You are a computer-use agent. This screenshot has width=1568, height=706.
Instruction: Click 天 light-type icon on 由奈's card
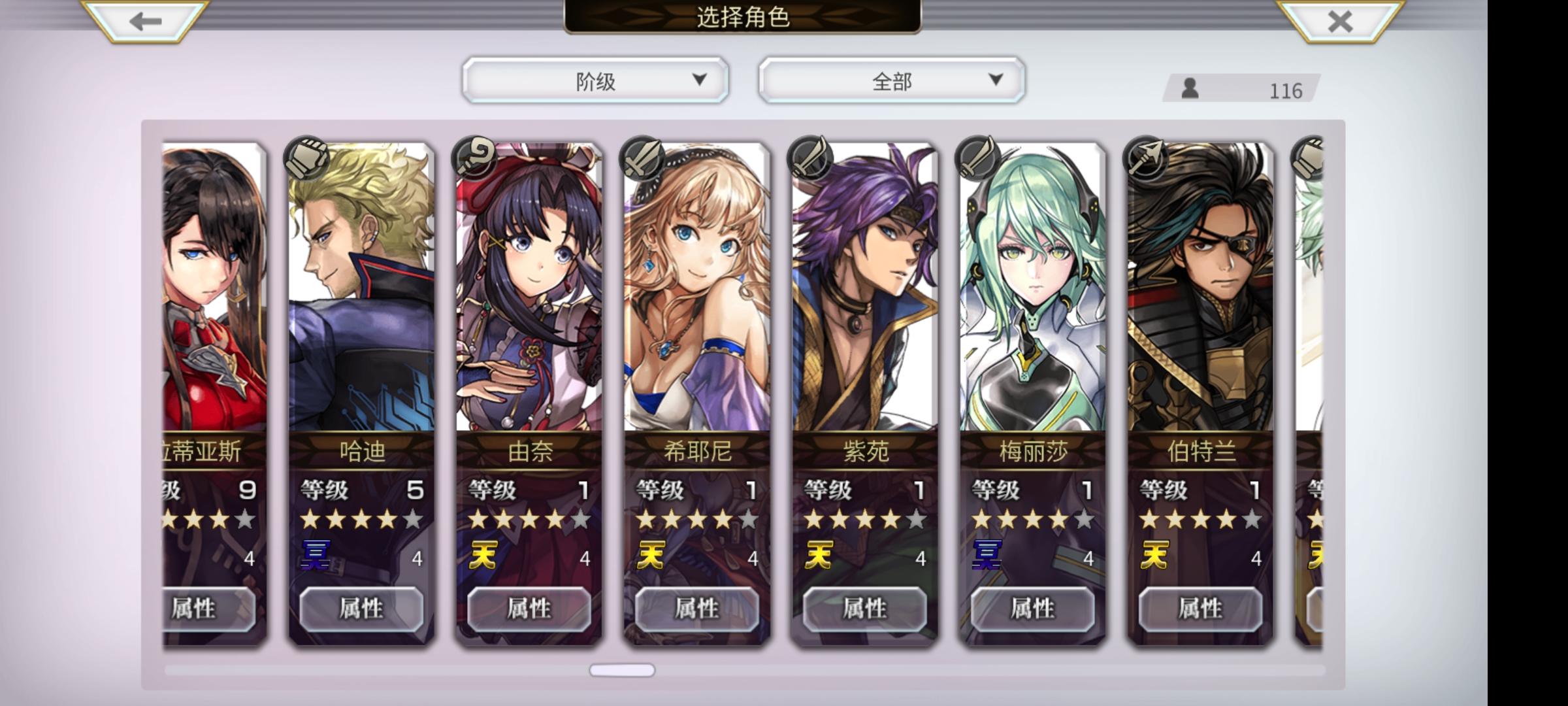(x=483, y=556)
